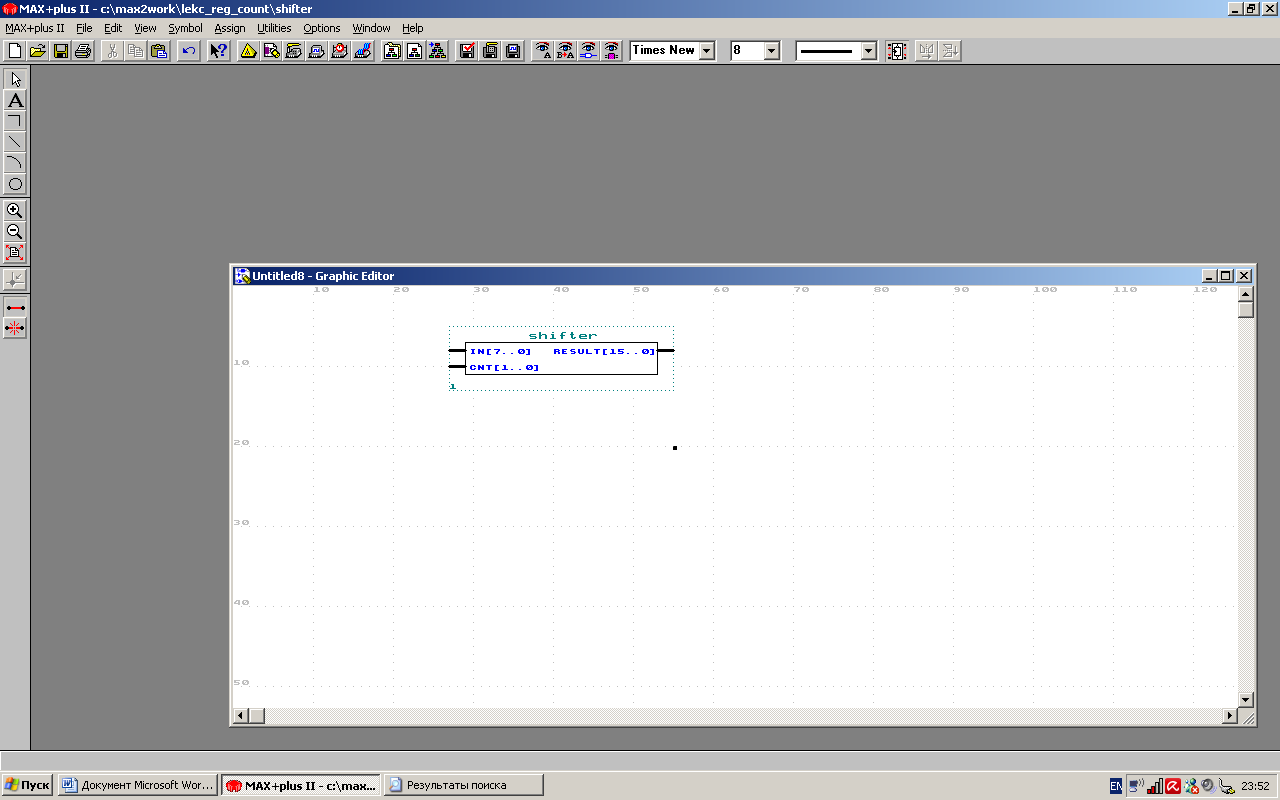
Task: Open a file using the folder icon
Action: pyautogui.click(x=38, y=50)
